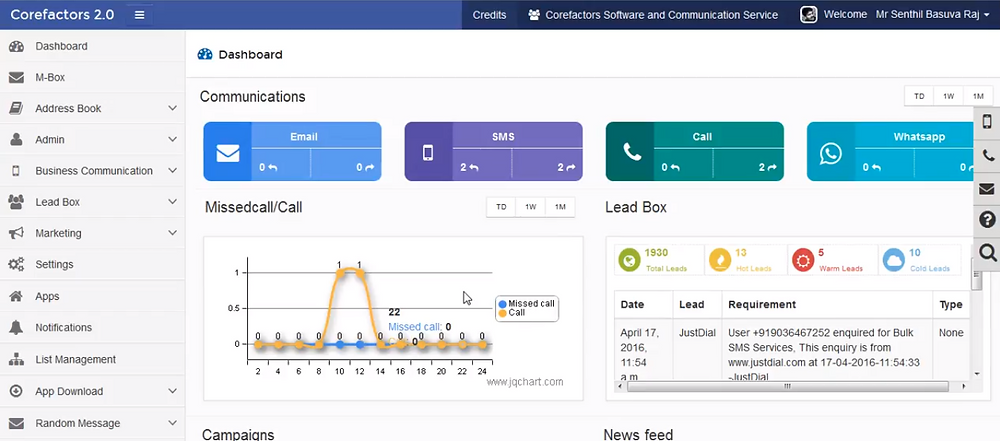Click the floating mobile icon on right edge
Viewport: 1000px width, 441px height.
coord(987,121)
